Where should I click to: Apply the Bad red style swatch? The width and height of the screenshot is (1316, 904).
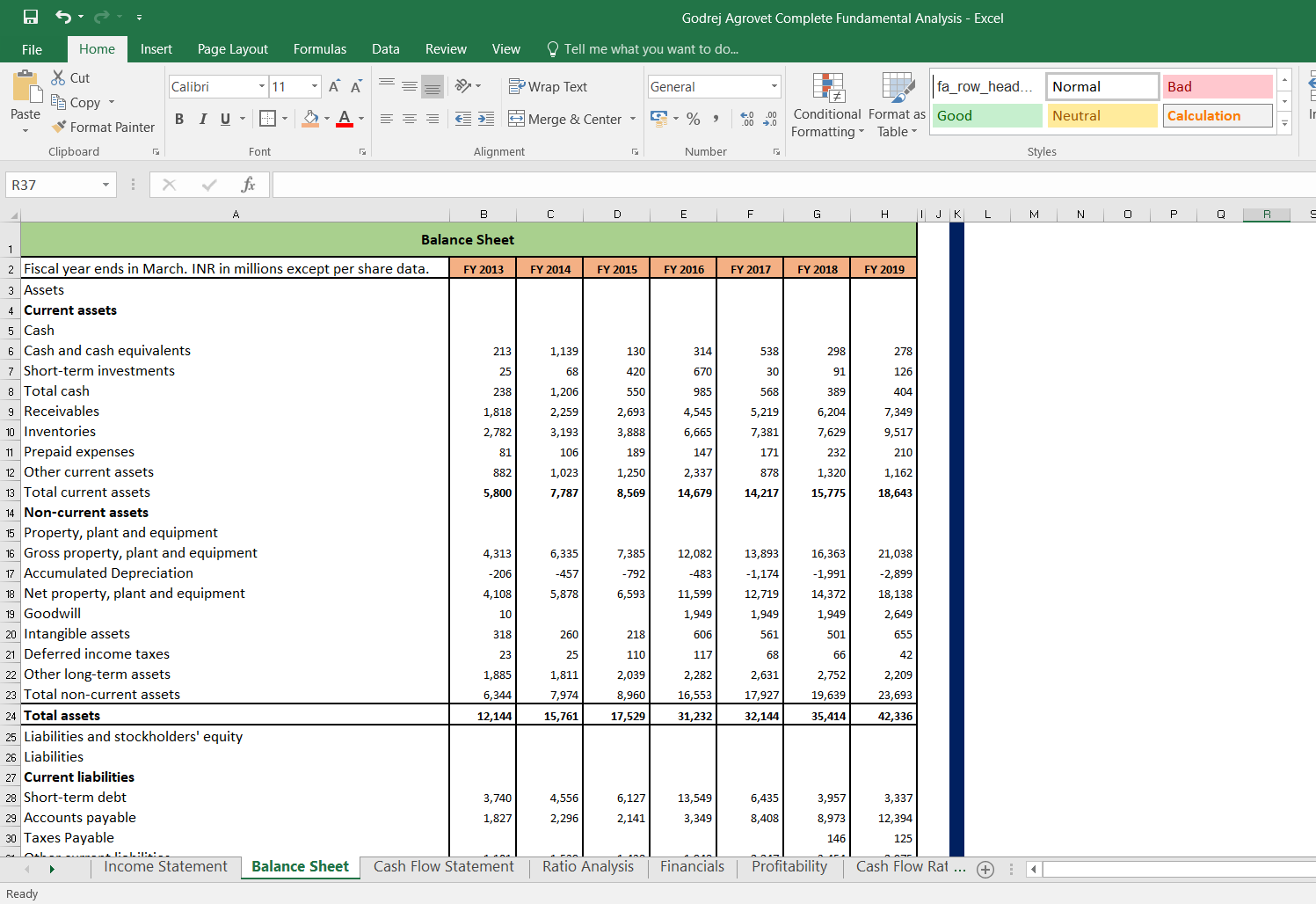click(x=1218, y=86)
